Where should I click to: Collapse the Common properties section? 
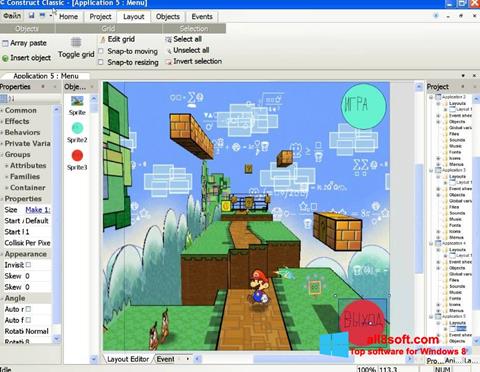click(21, 110)
